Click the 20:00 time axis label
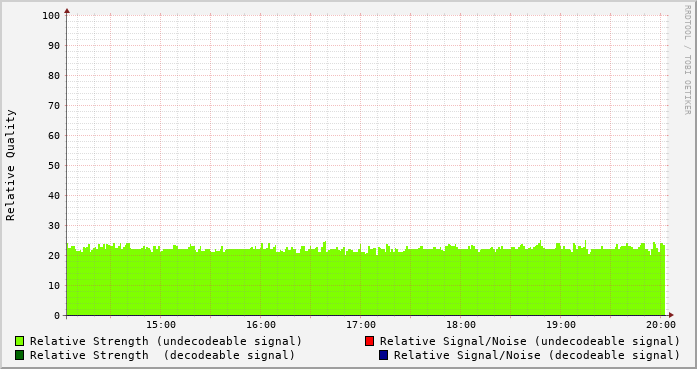The width and height of the screenshot is (697, 369). pyautogui.click(x=661, y=325)
